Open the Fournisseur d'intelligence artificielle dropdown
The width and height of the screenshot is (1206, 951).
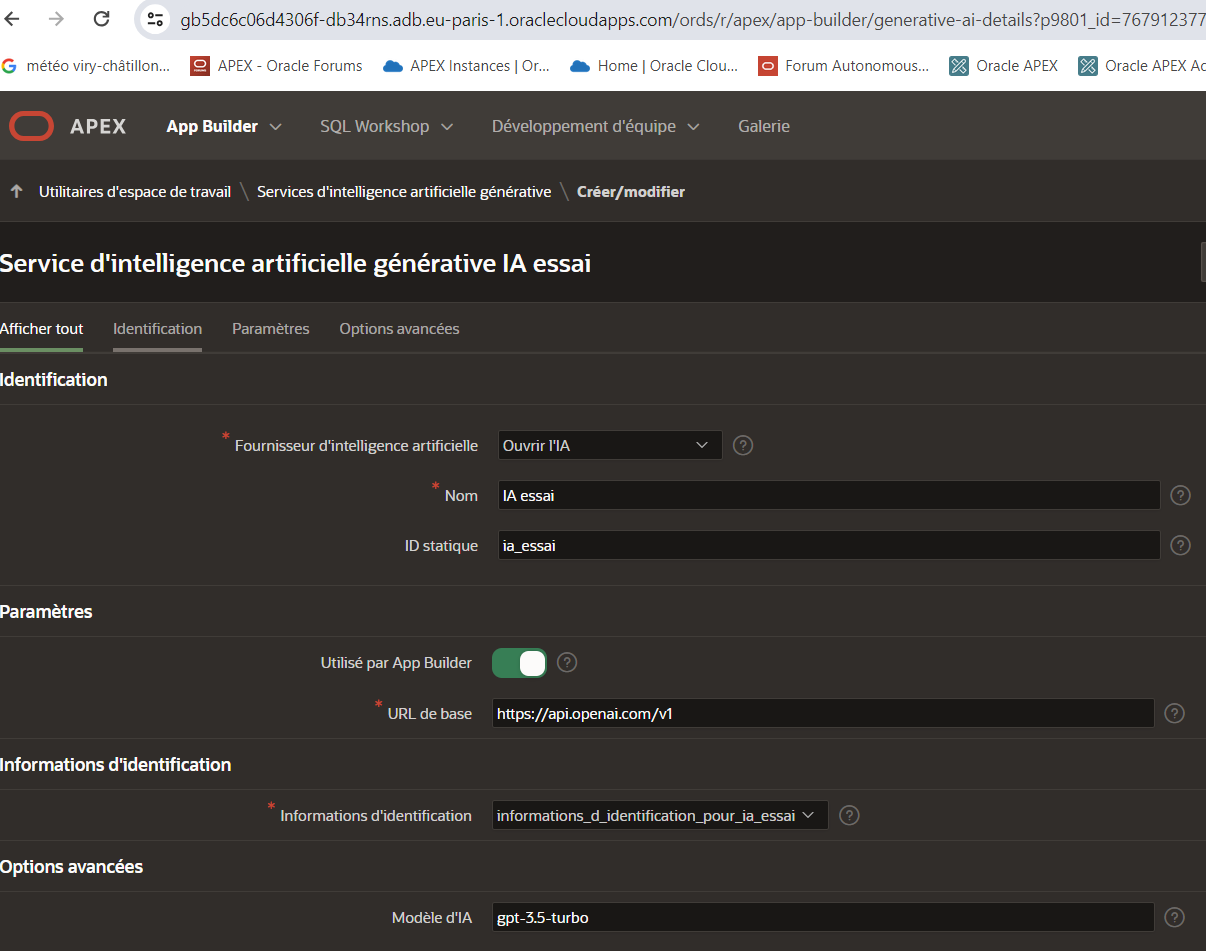pyautogui.click(x=609, y=445)
